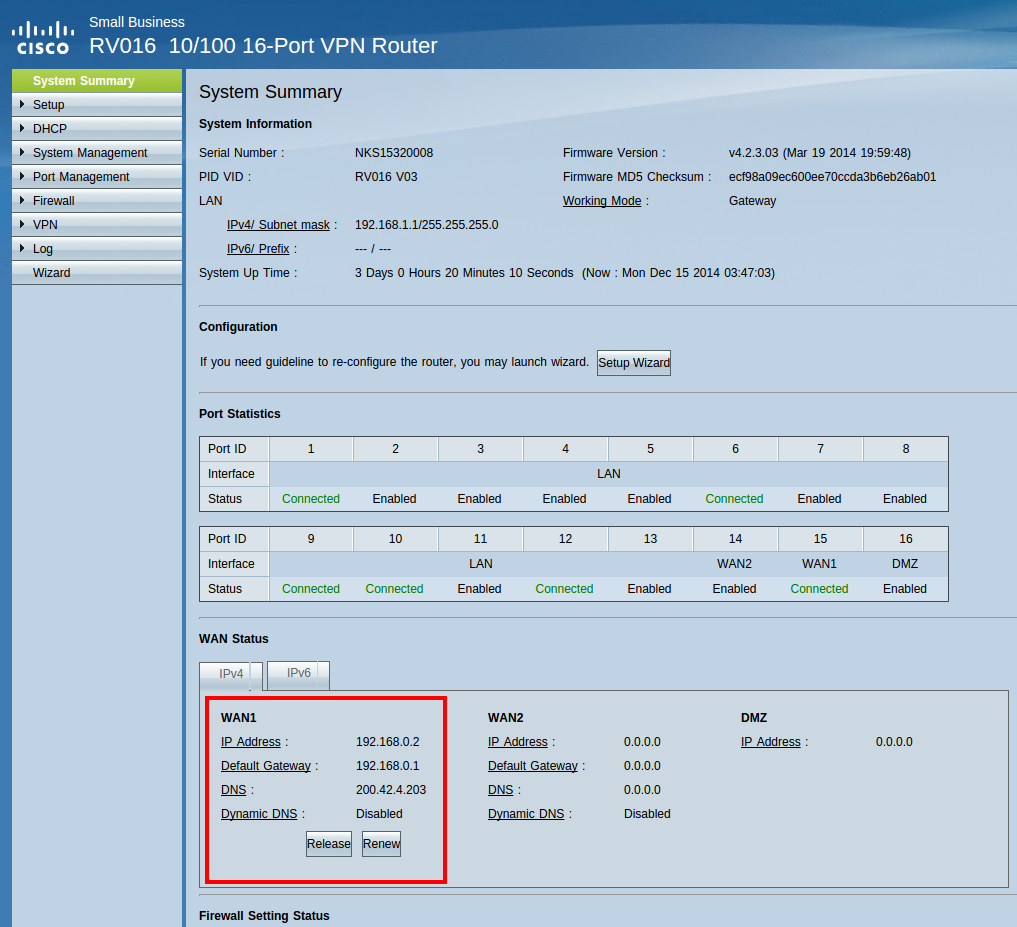This screenshot has width=1017, height=927.
Task: Click the Firewall Setting Status heading
Action: pyautogui.click(x=264, y=915)
